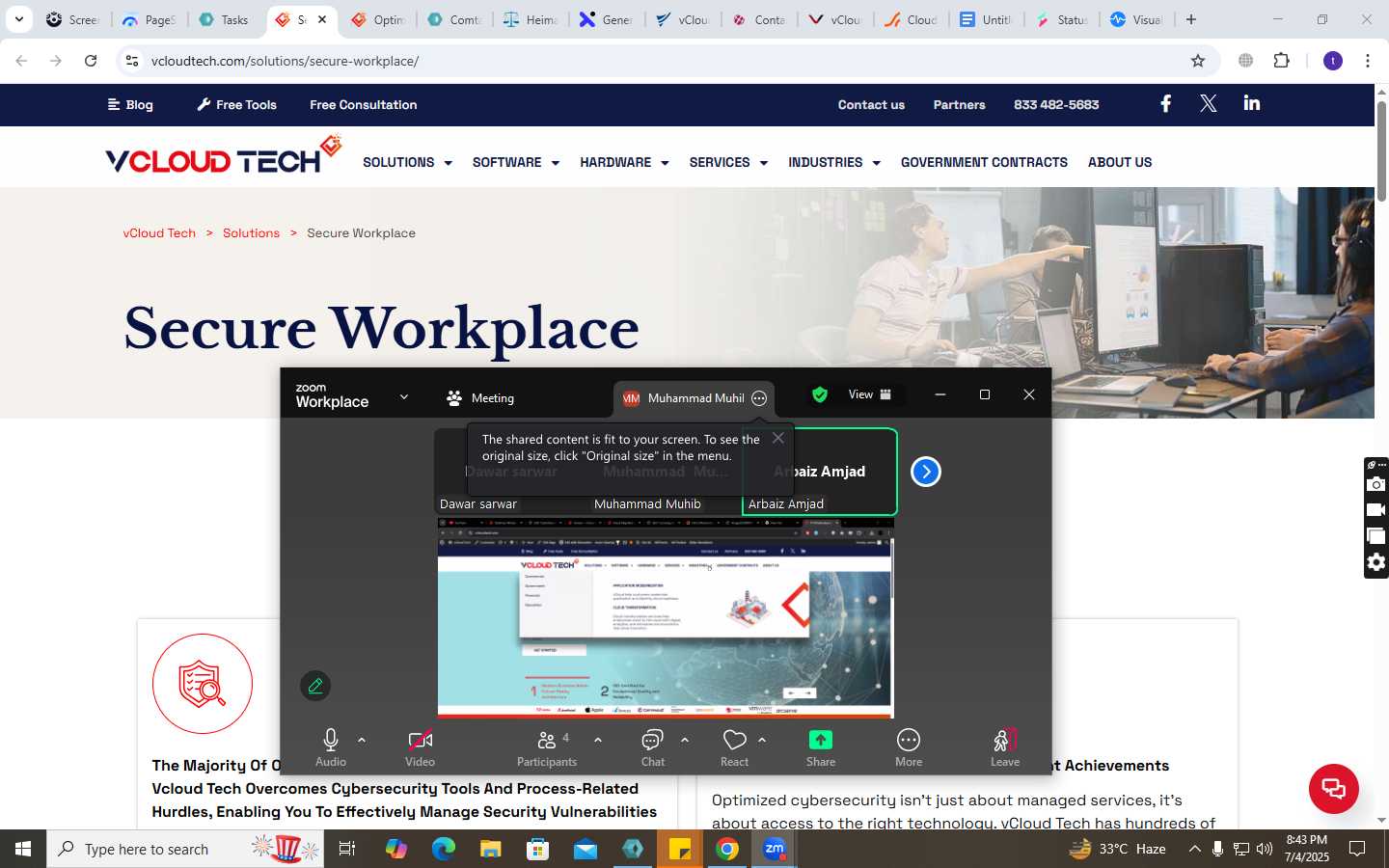This screenshot has height=868, width=1389.
Task: Click the shared screen content preview
Action: 666,618
